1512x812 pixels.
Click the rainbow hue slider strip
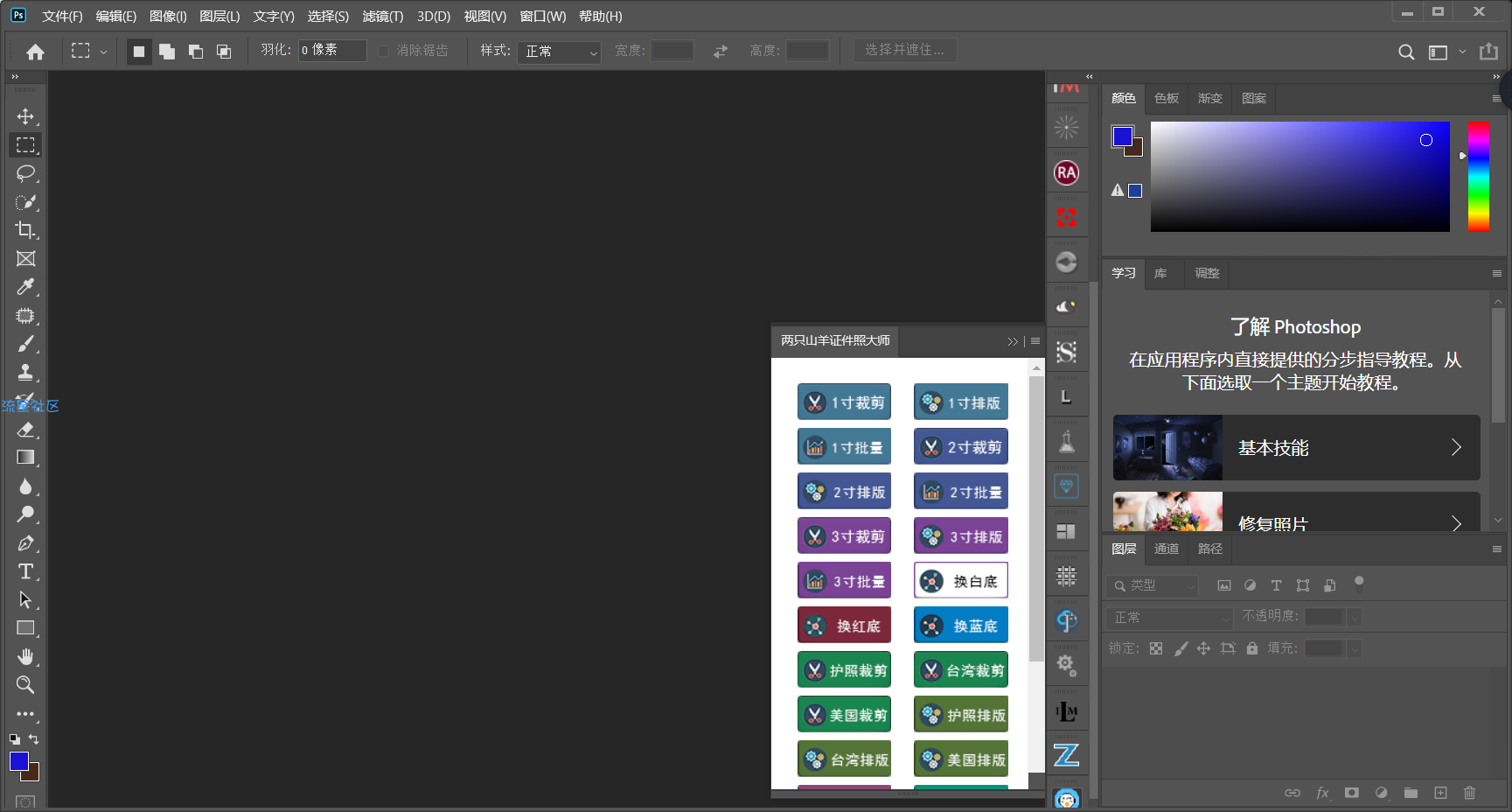coord(1479,177)
